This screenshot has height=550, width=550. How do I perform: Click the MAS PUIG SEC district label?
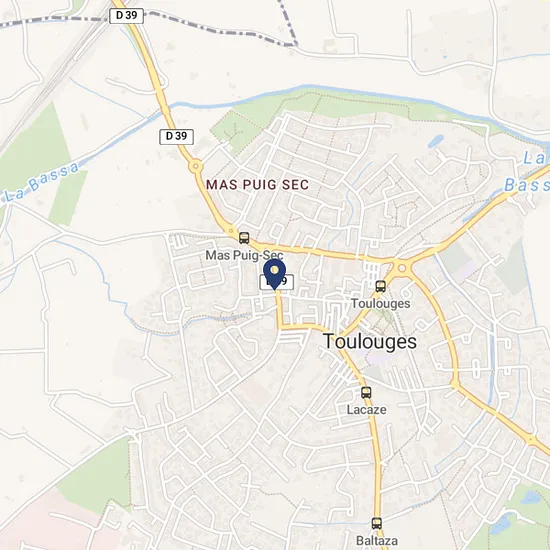[x=257, y=185]
